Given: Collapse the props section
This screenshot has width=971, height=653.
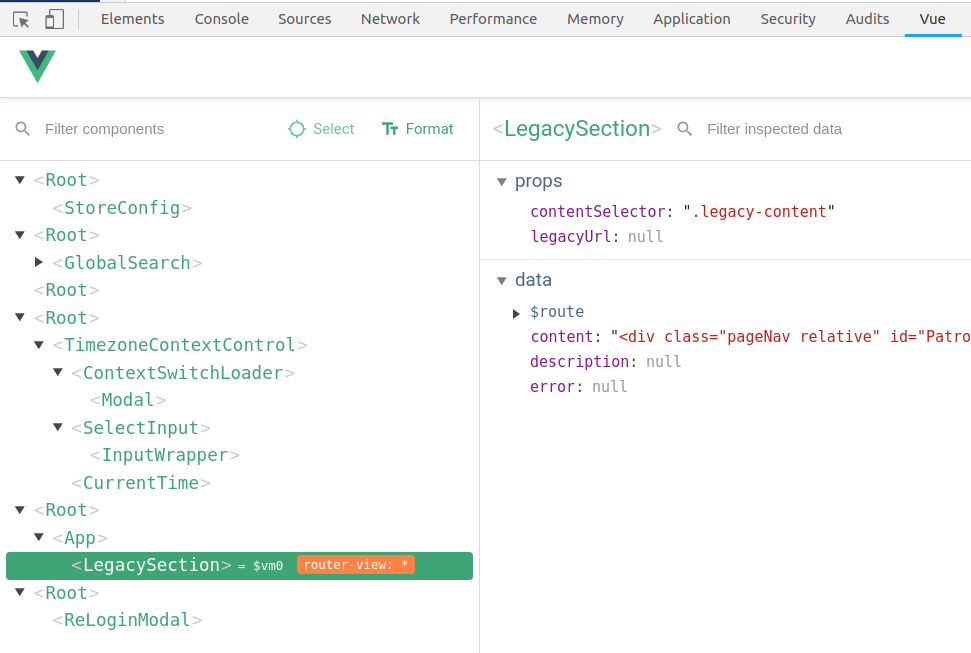Looking at the screenshot, I should tap(502, 182).
